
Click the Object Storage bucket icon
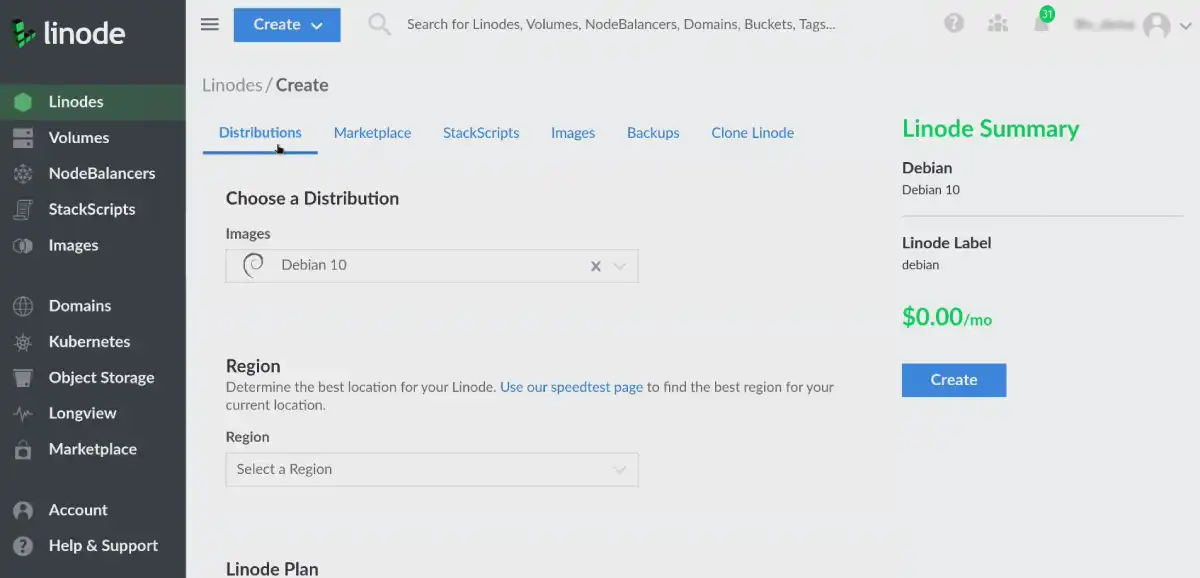coord(23,378)
